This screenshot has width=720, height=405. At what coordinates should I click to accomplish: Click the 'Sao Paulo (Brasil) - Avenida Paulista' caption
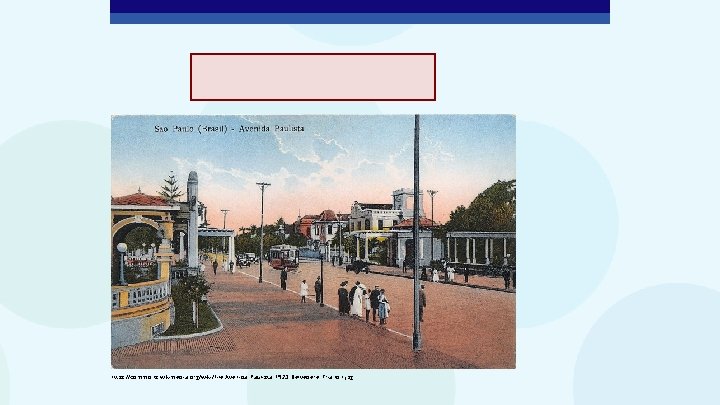pyautogui.click(x=229, y=129)
